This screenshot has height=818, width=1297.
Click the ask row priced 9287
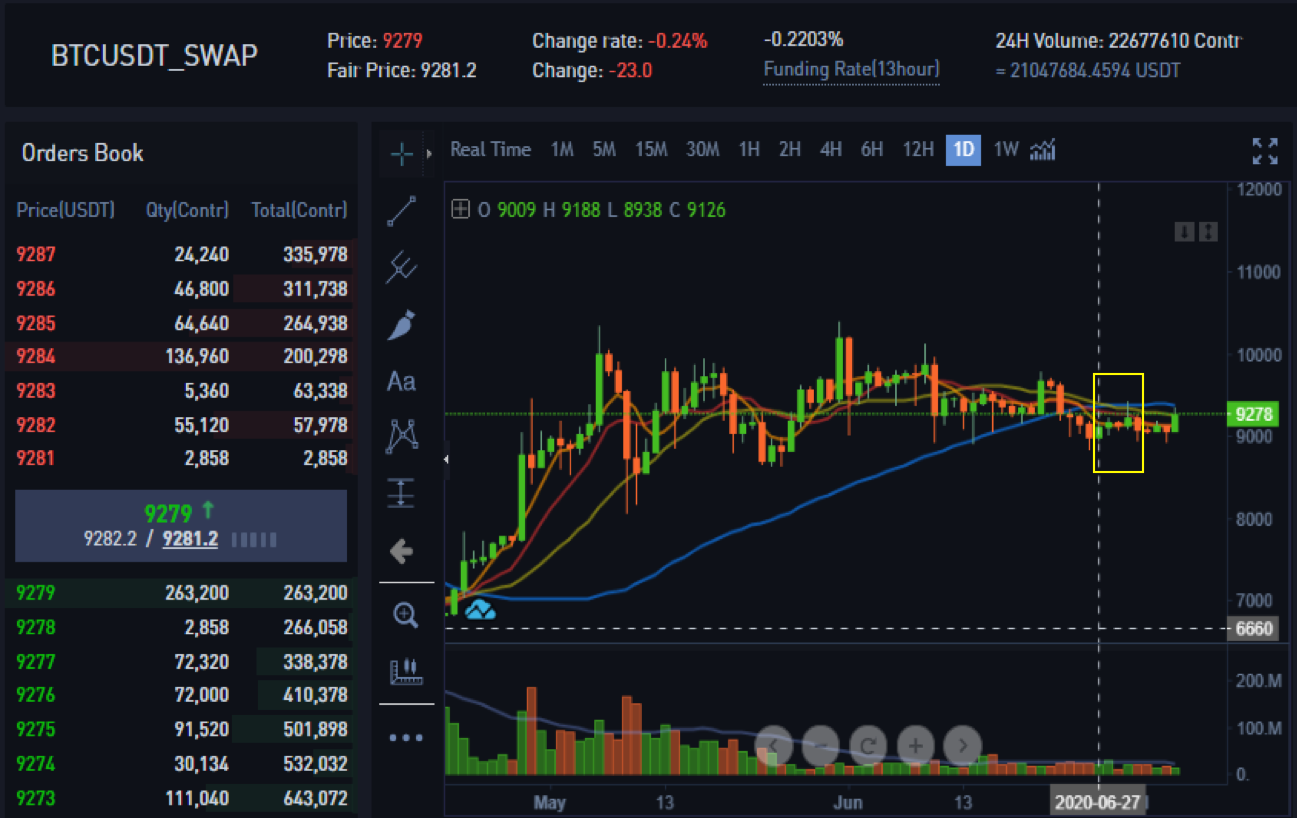[181, 254]
